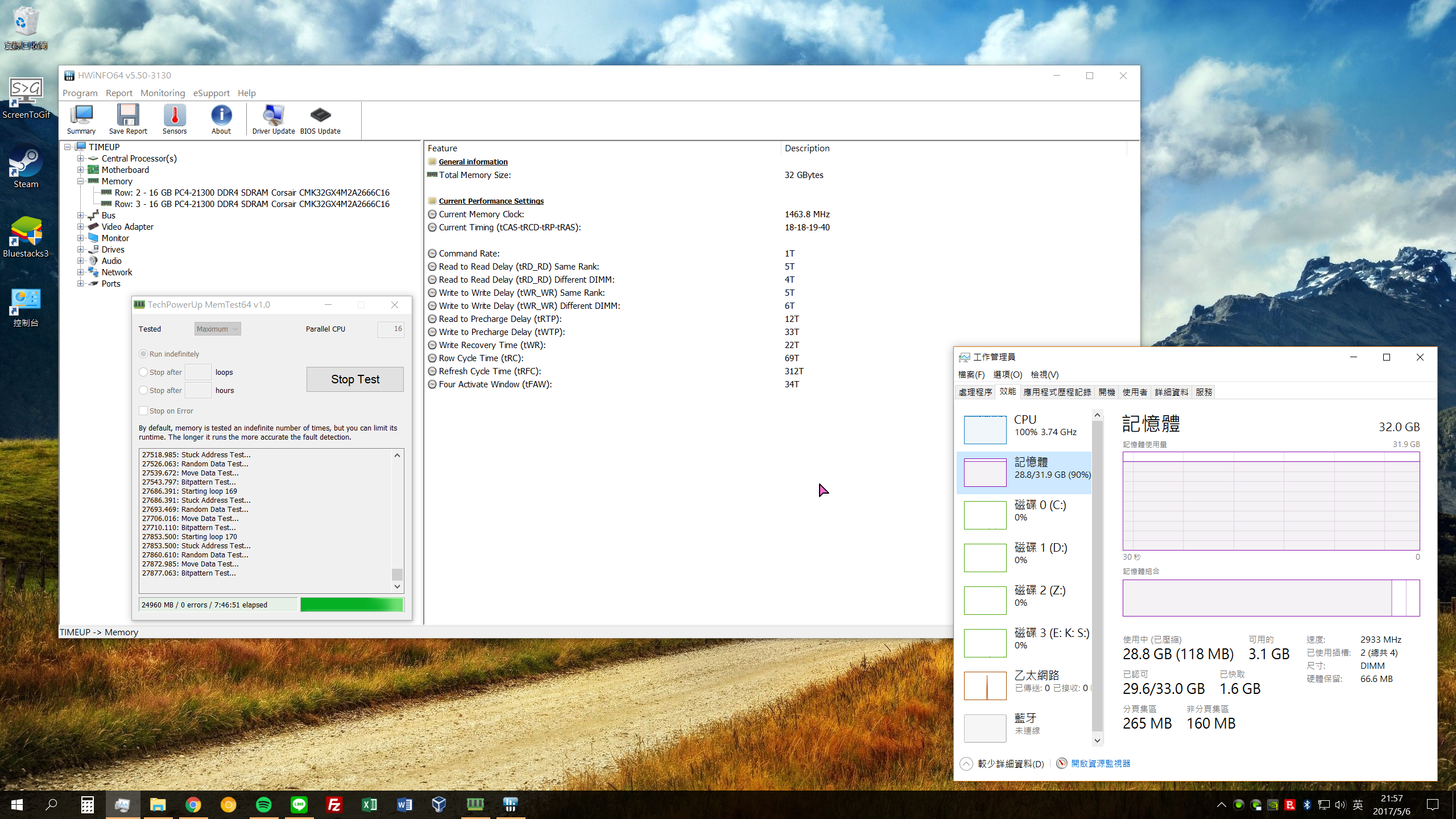The width and height of the screenshot is (1456, 819).
Task: Toggle the Stop on Error checkbox
Action: (143, 411)
